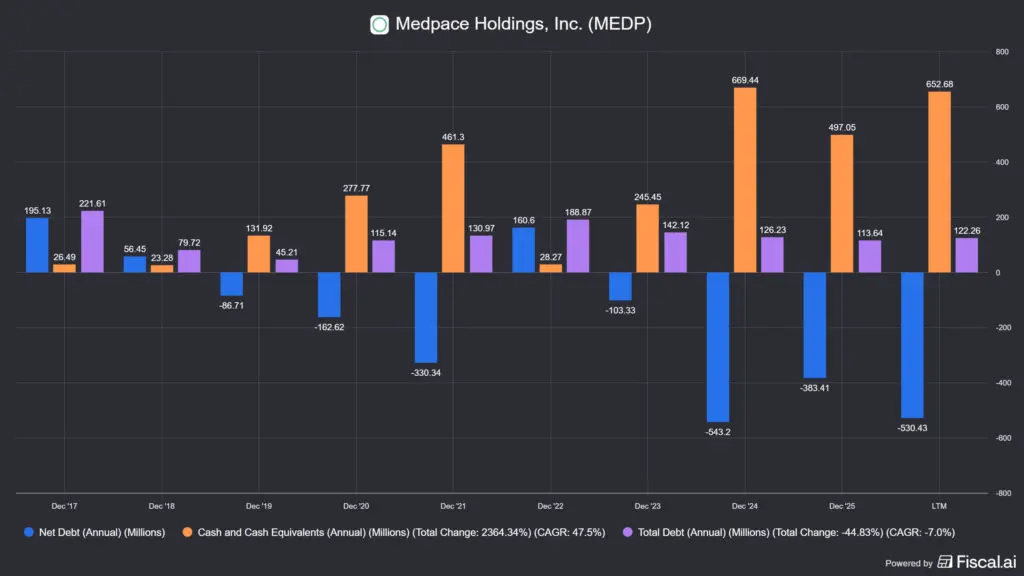
Task: Click the 188.87 total debt bar
Action: [x=578, y=246]
